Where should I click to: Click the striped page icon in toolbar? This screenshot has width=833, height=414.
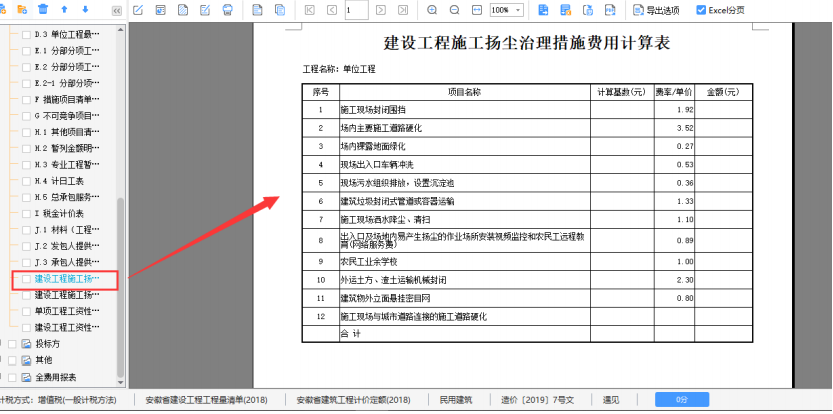pos(183,10)
